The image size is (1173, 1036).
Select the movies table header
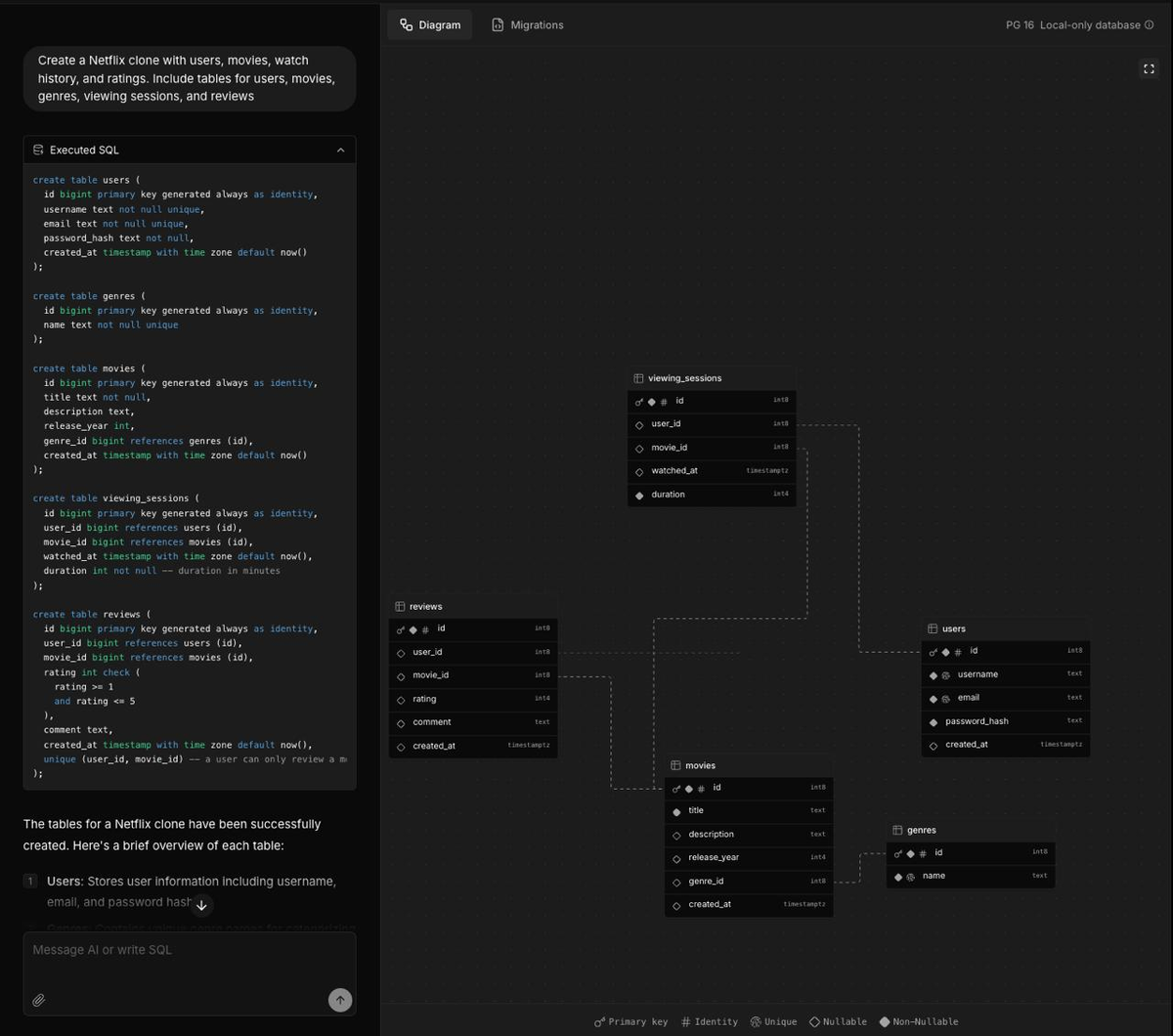750,765
